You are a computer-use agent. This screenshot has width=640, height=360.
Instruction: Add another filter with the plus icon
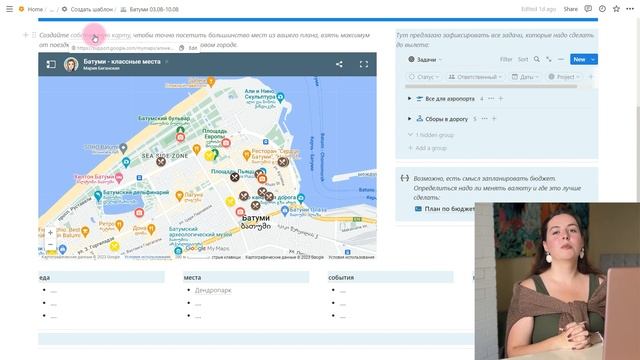[591, 77]
